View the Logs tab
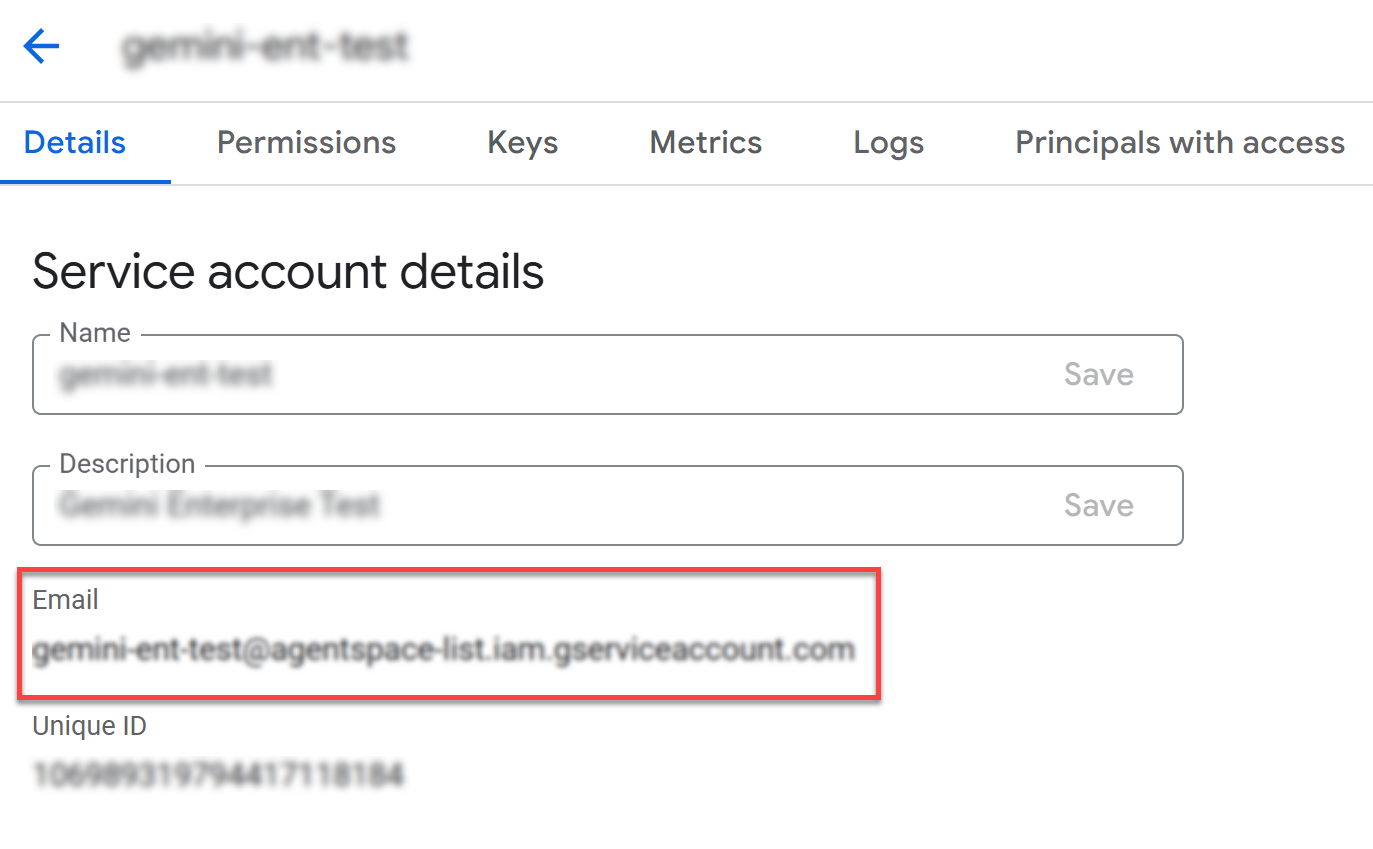Viewport: 1373px width, 849px height. click(888, 143)
